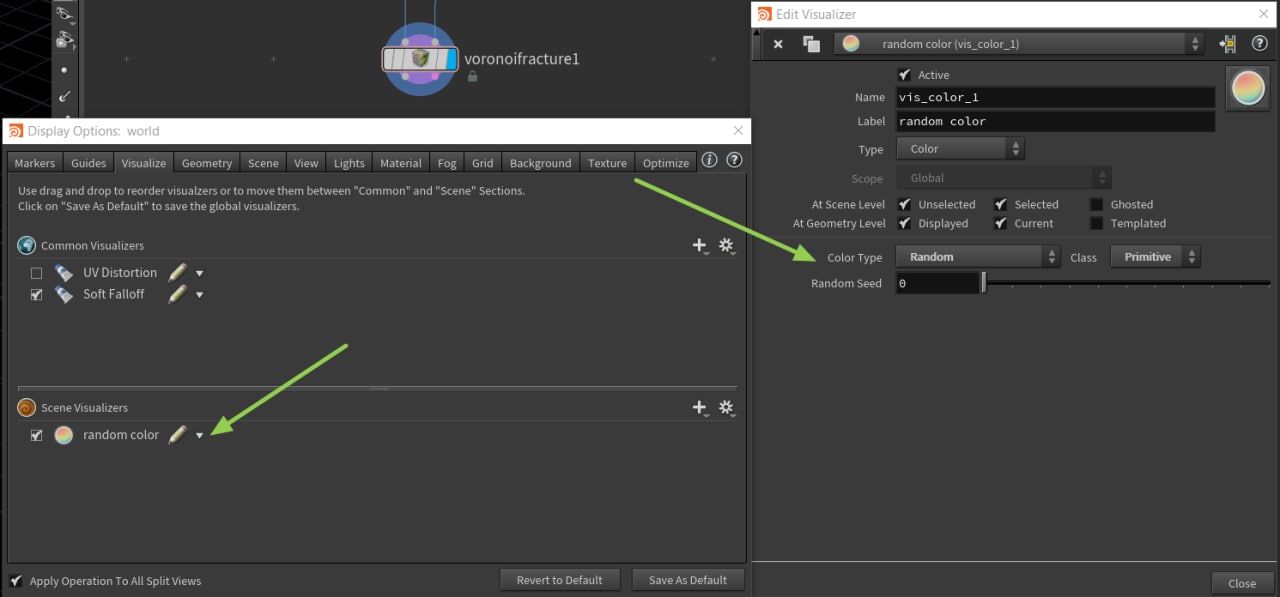This screenshot has width=1280, height=597.
Task: Click the Display Options info icon
Action: pyautogui.click(x=709, y=160)
